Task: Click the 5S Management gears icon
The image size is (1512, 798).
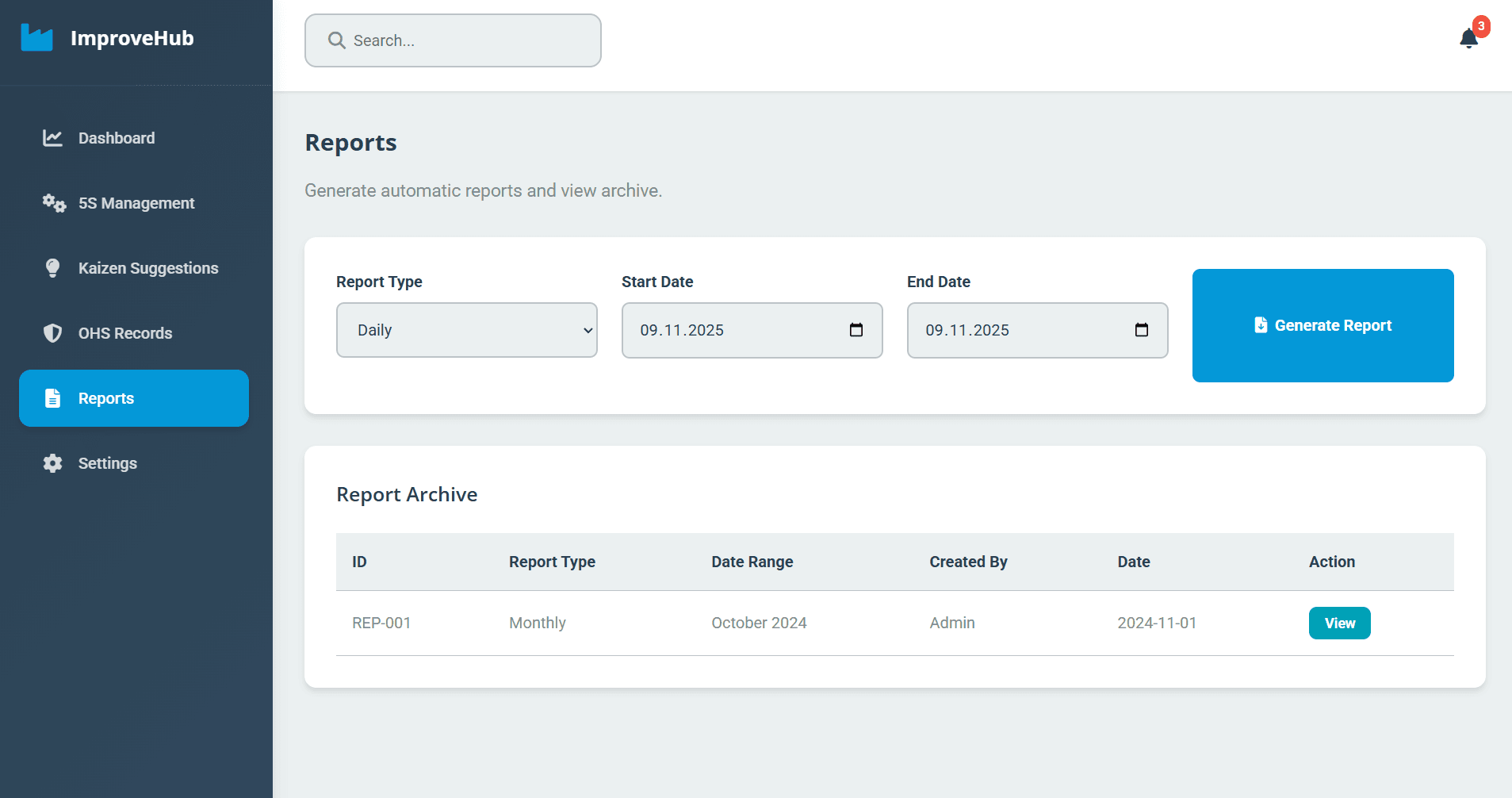Action: [x=54, y=203]
